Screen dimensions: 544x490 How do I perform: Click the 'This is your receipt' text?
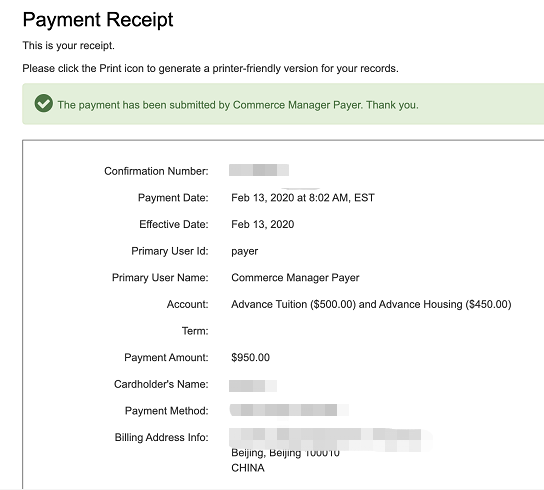coord(69,45)
